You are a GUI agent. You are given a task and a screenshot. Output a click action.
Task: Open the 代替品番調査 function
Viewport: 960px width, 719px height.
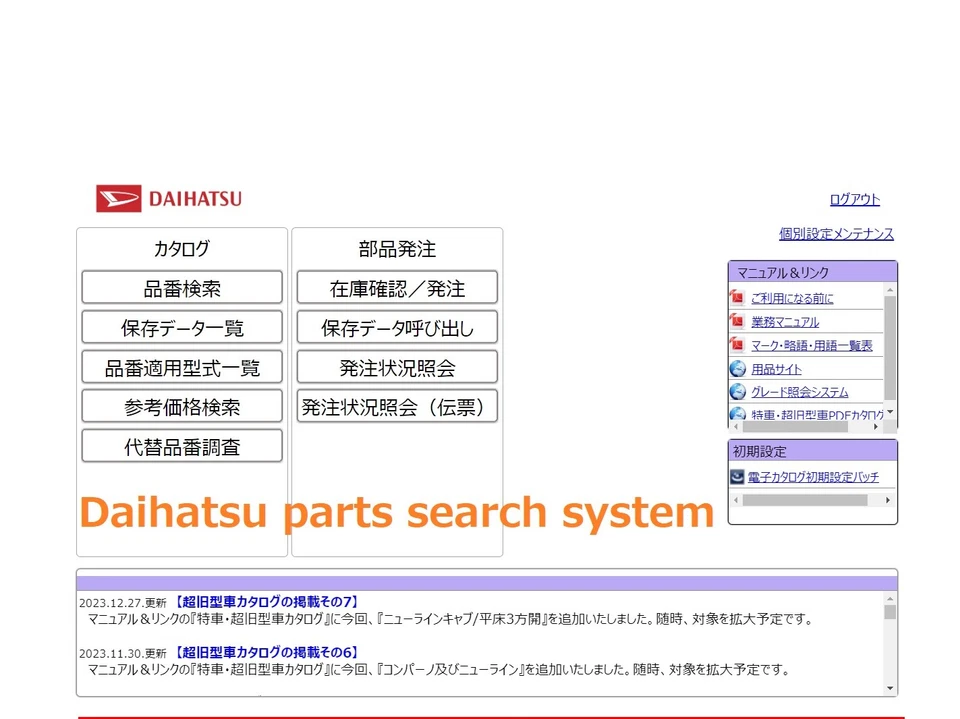[181, 445]
